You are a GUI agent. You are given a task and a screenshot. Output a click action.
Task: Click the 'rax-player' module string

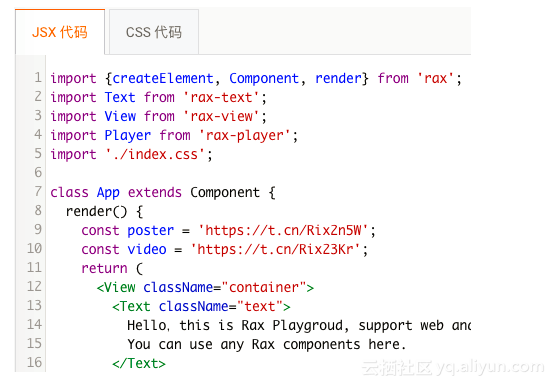point(245,136)
